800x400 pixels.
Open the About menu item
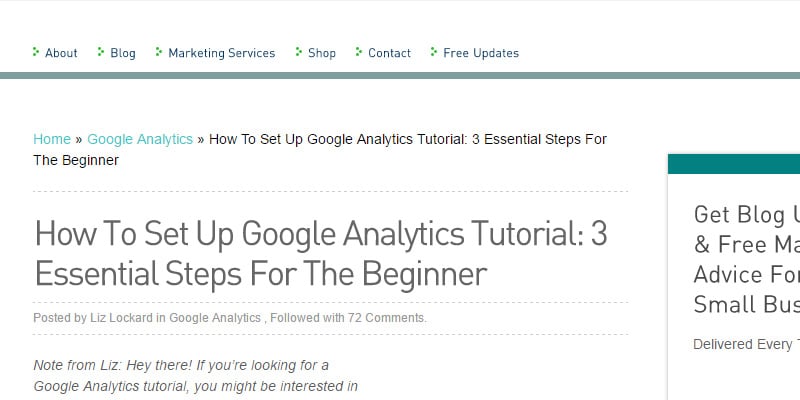(x=61, y=53)
